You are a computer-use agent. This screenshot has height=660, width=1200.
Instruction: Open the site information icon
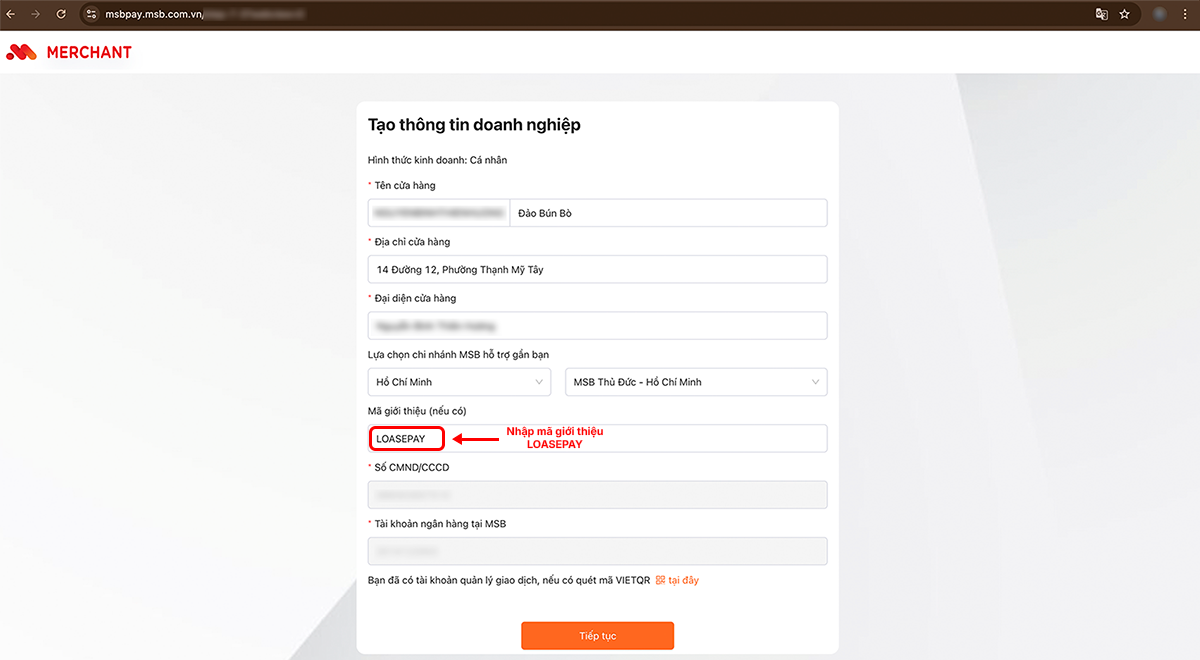point(91,15)
